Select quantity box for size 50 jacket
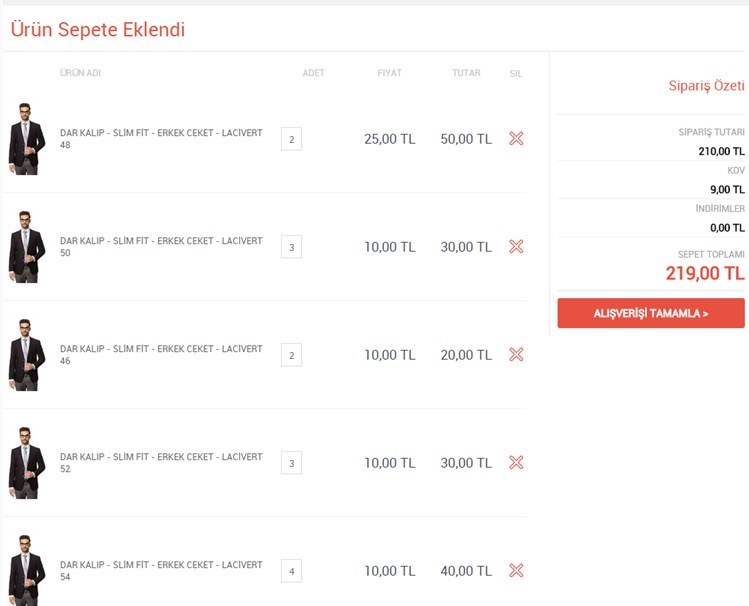Viewport: 749px width, 606px height. tap(291, 247)
